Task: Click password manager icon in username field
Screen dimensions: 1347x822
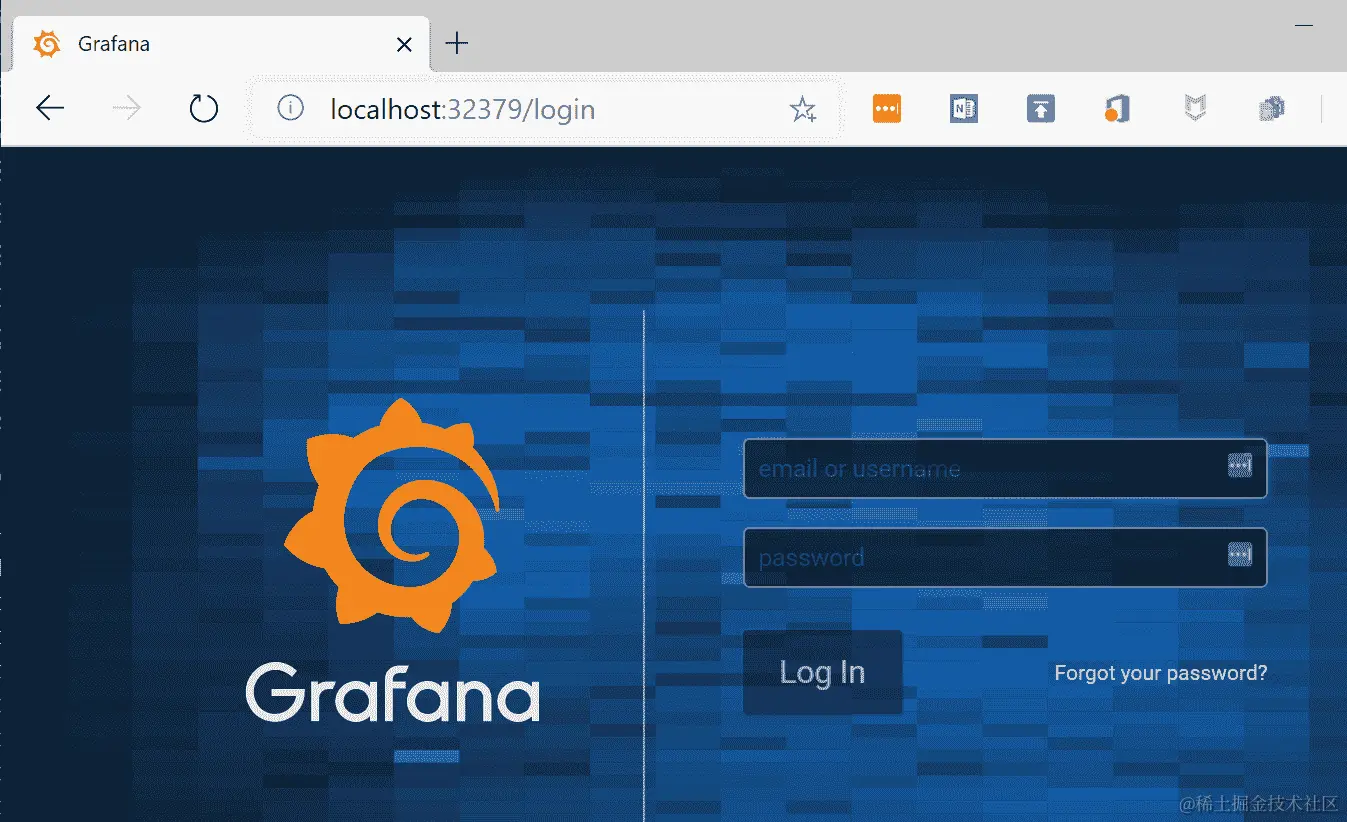Action: tap(1240, 465)
